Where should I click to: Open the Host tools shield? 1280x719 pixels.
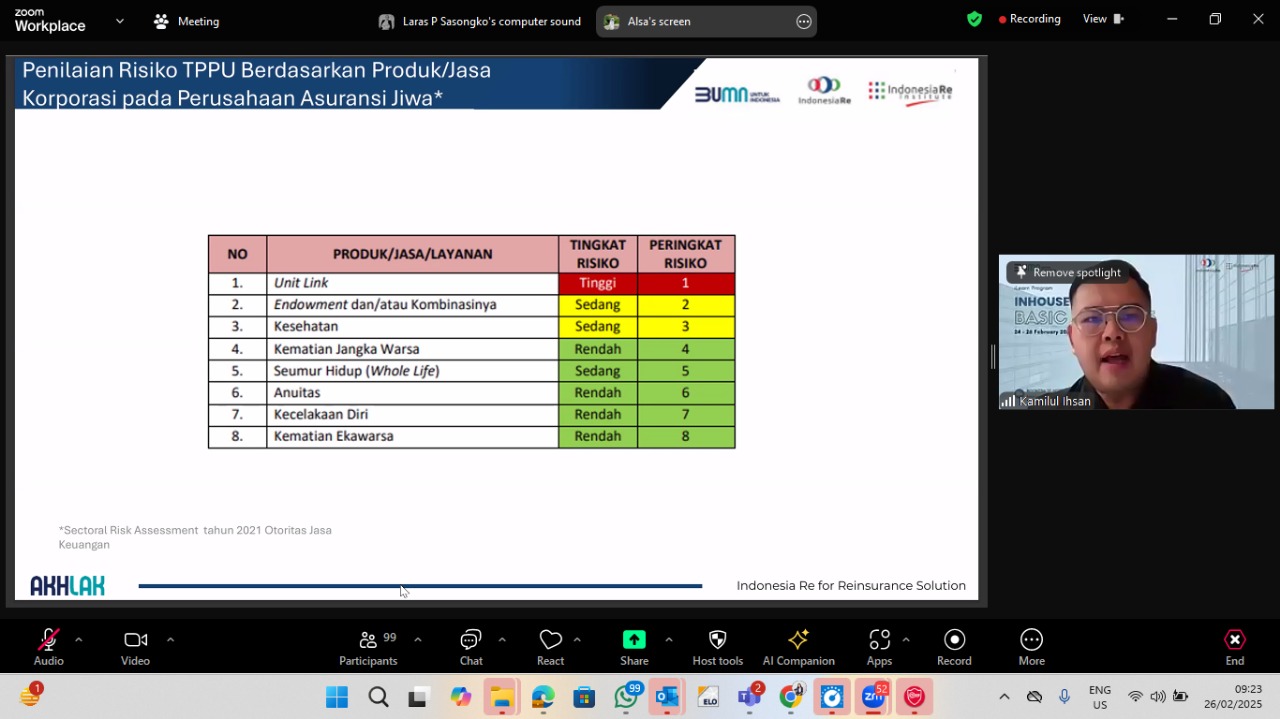[x=717, y=640]
